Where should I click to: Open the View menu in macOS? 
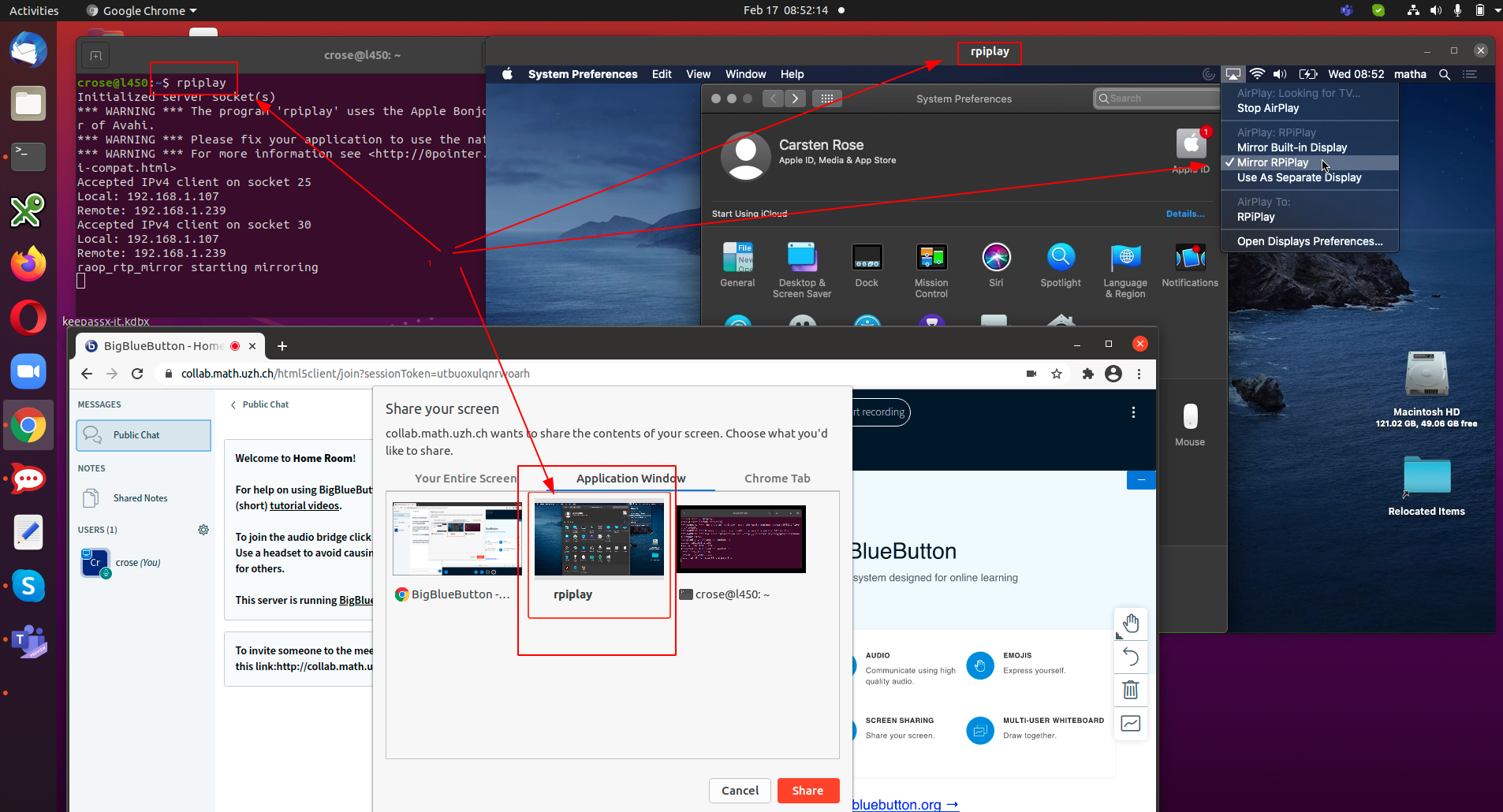pyautogui.click(x=698, y=74)
